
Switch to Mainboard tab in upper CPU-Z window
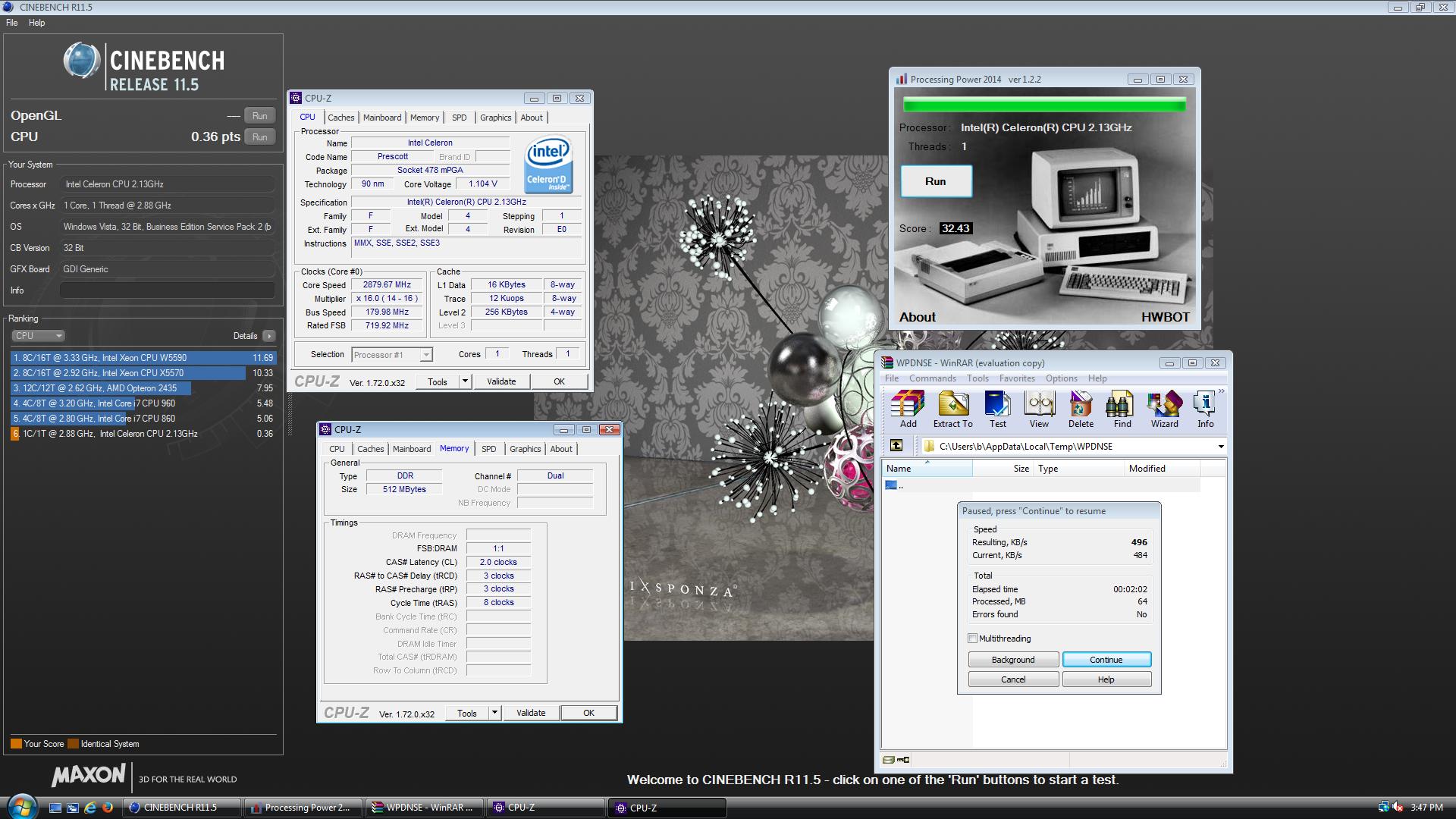(x=382, y=118)
